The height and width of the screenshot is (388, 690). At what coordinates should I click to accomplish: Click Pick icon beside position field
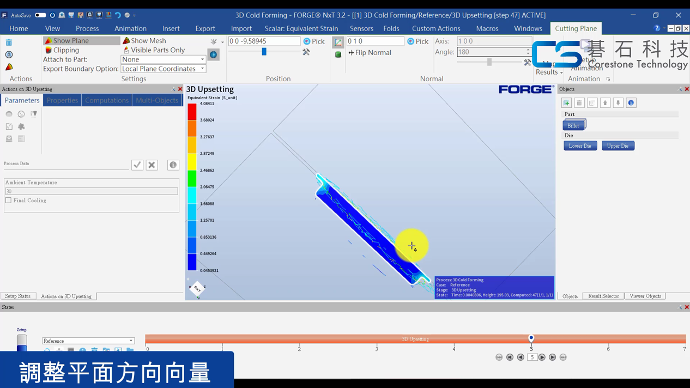click(307, 41)
